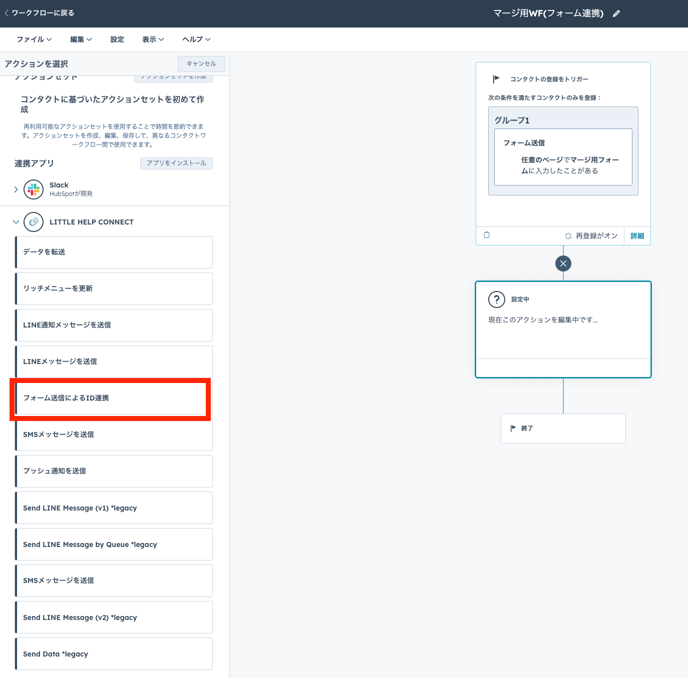Open the ファイル dropdown menu

click(34, 39)
